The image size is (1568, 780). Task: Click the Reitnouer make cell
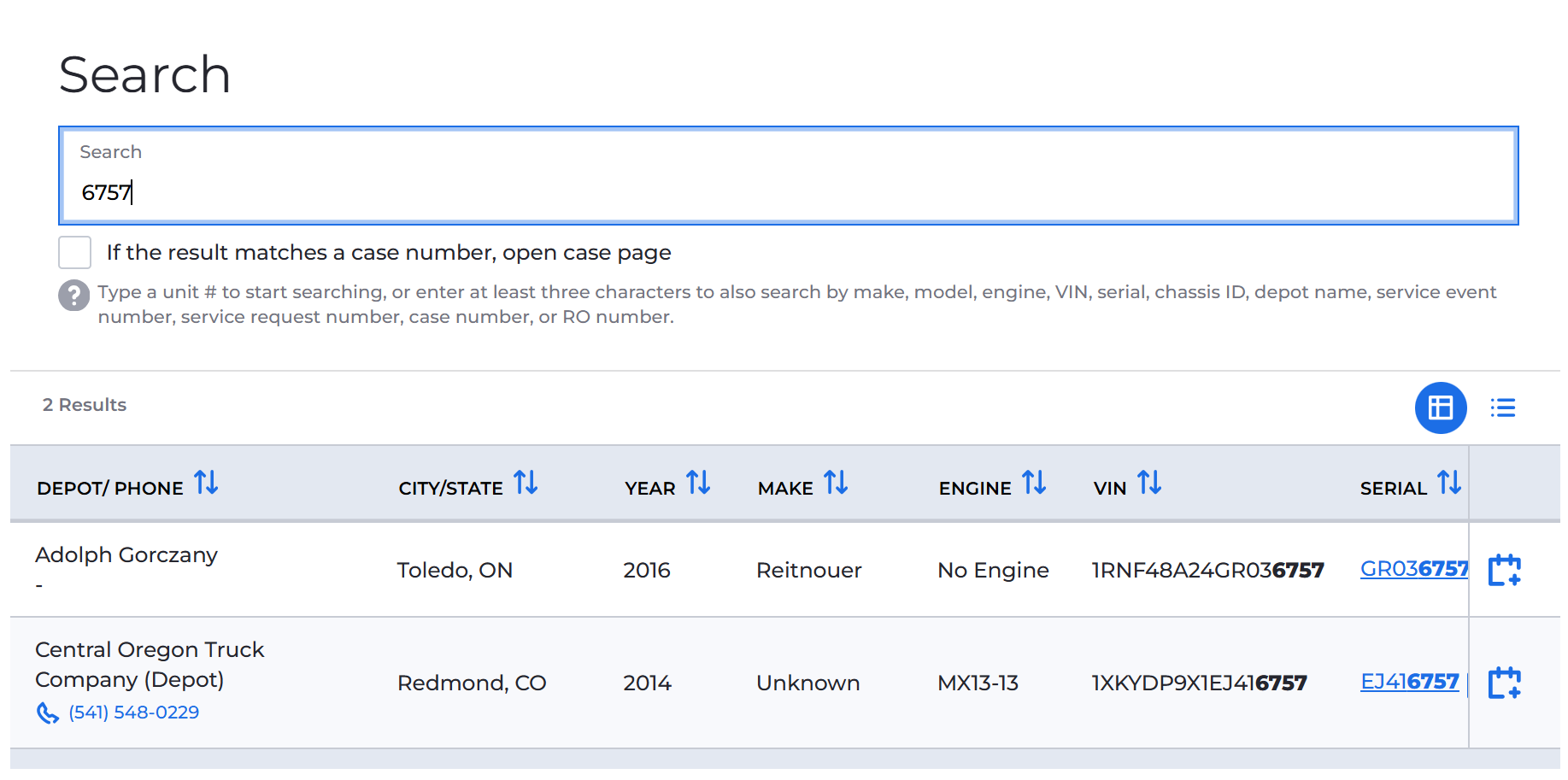[x=808, y=570]
